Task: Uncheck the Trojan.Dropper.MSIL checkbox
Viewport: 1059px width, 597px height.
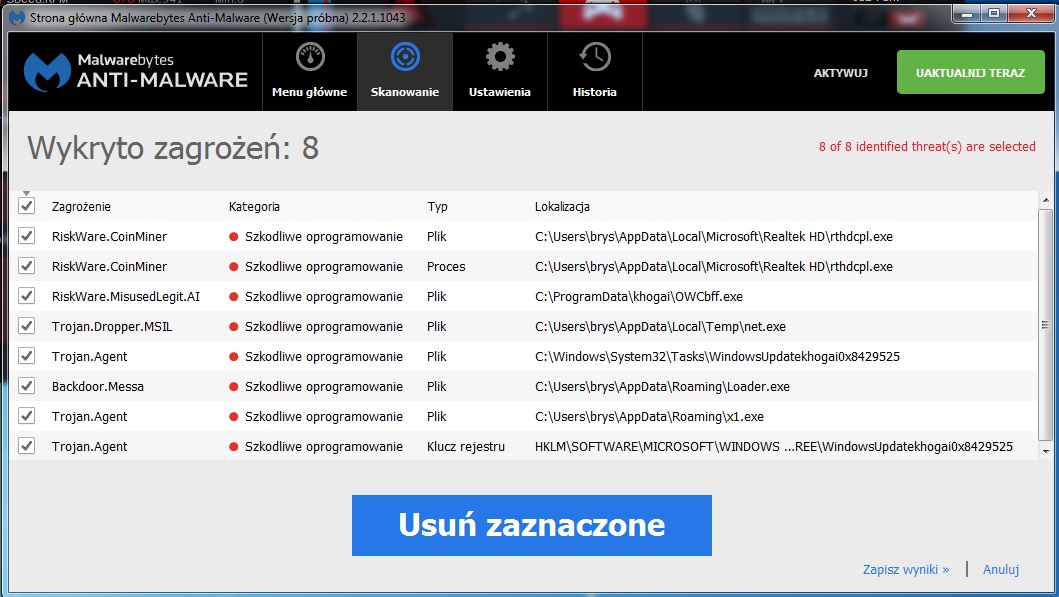Action: (26, 326)
